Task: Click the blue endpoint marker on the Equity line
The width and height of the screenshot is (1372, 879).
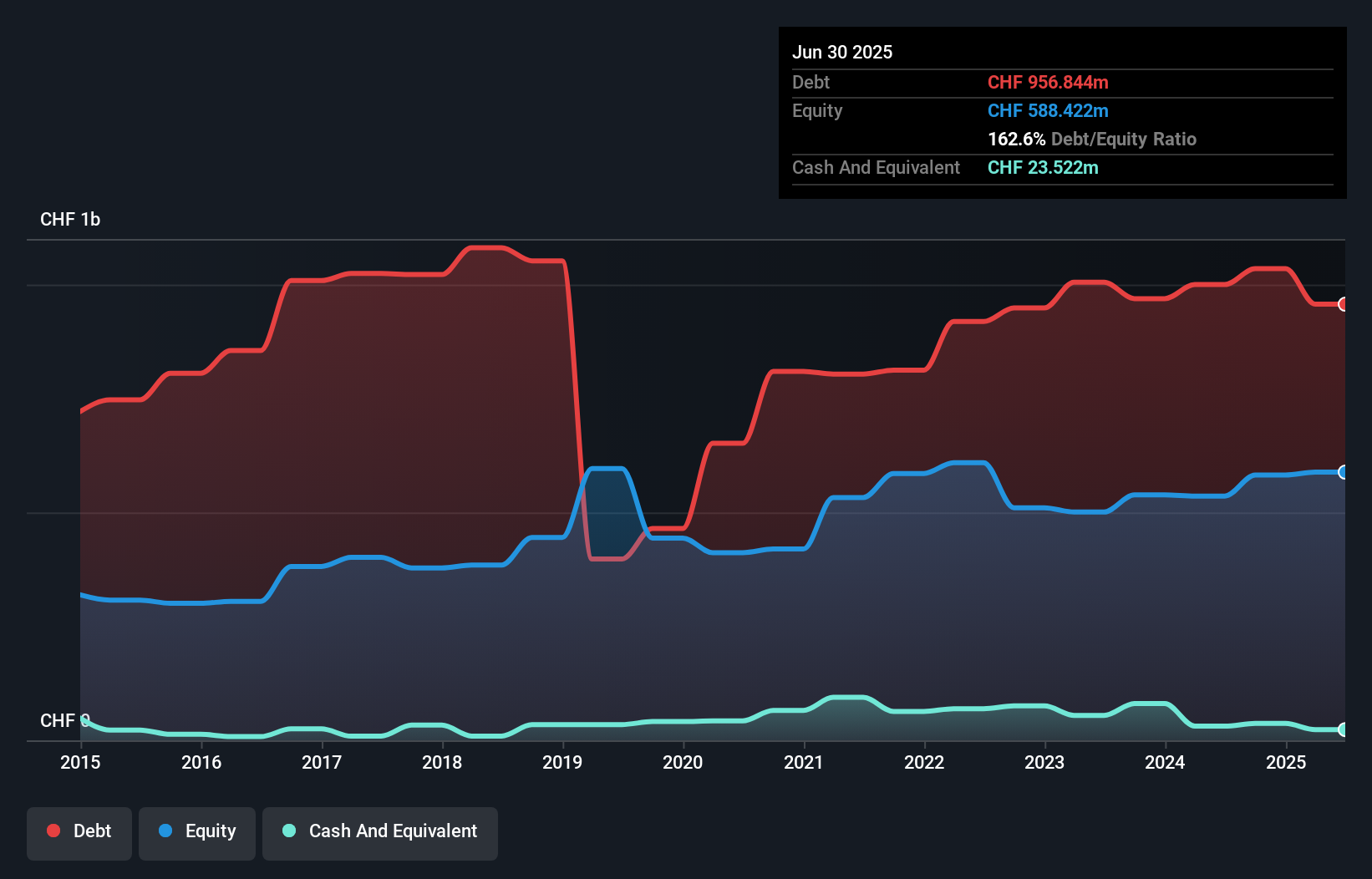Action: coord(1341,473)
